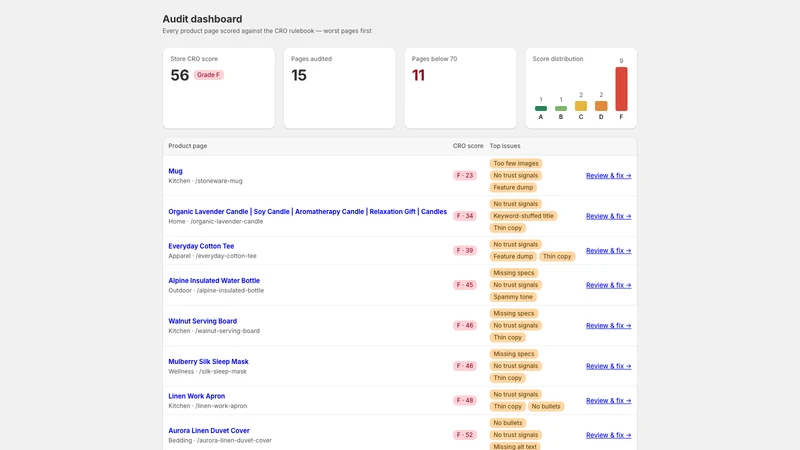The width and height of the screenshot is (800, 450).
Task: Open the Alpine Insulated Water Bottle link
Action: tap(214, 281)
